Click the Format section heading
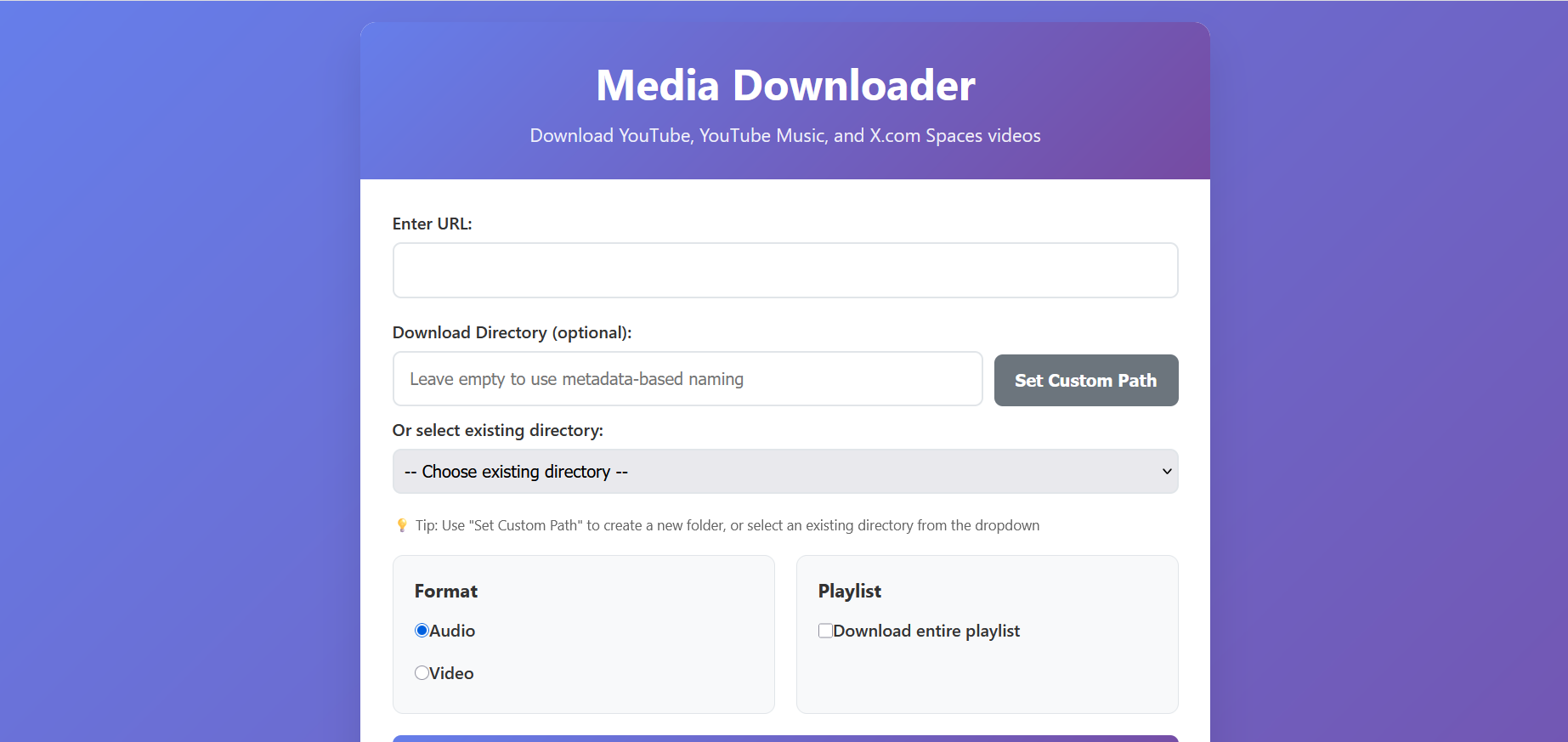Screen dimensions: 1568x742 pyautogui.click(x=445, y=591)
